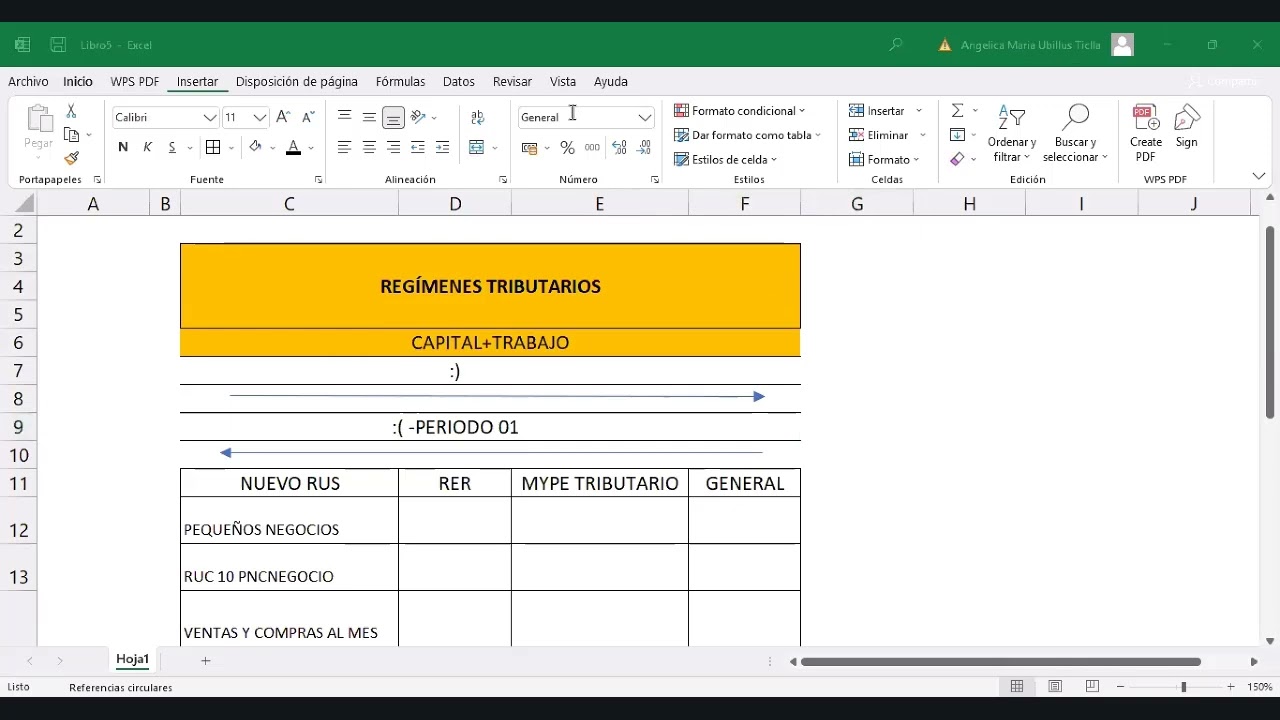Open the font size 11 dropdown

[x=260, y=117]
